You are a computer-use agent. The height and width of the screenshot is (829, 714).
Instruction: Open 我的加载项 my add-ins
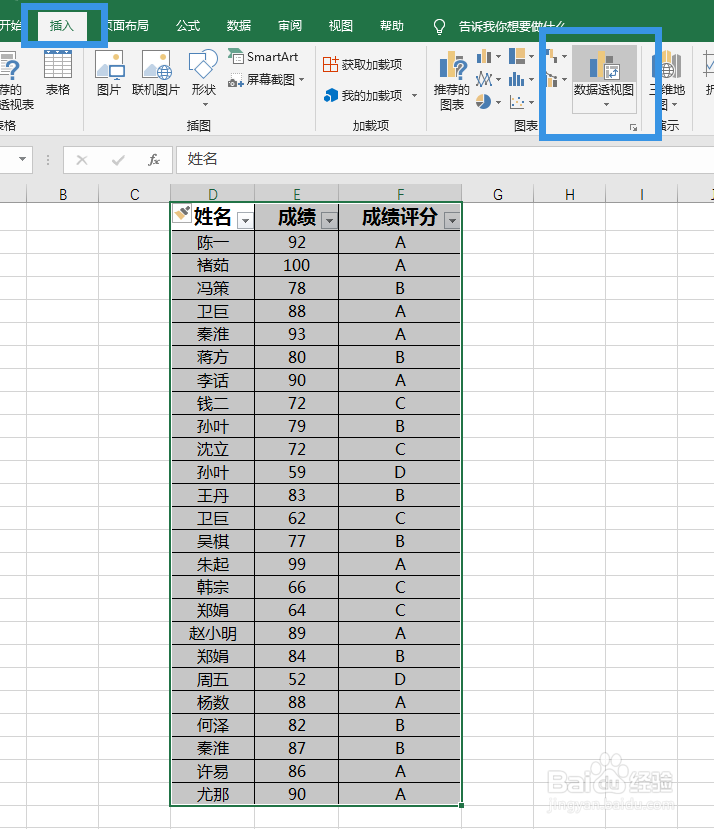(x=363, y=96)
